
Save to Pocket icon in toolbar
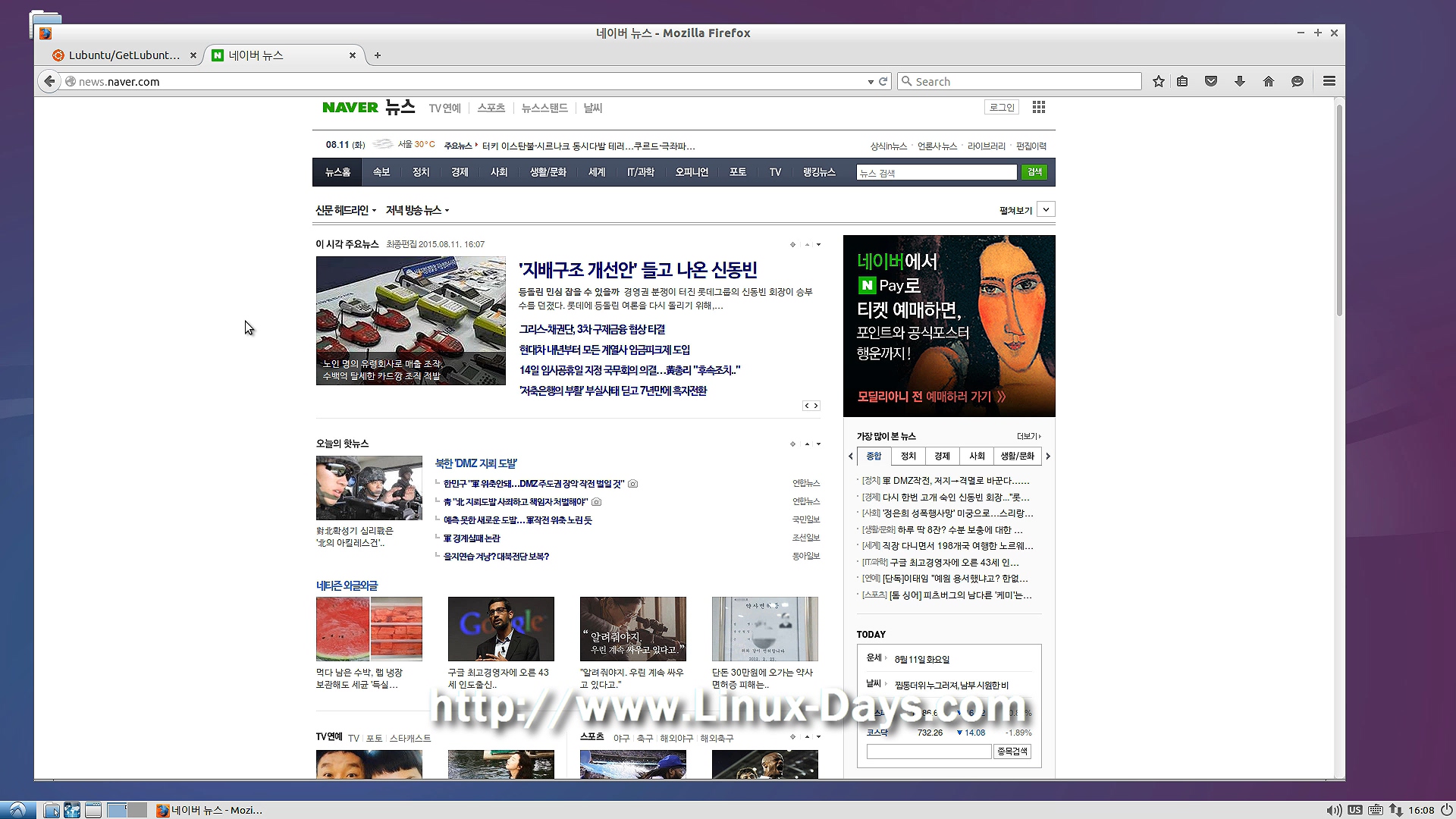1211,81
